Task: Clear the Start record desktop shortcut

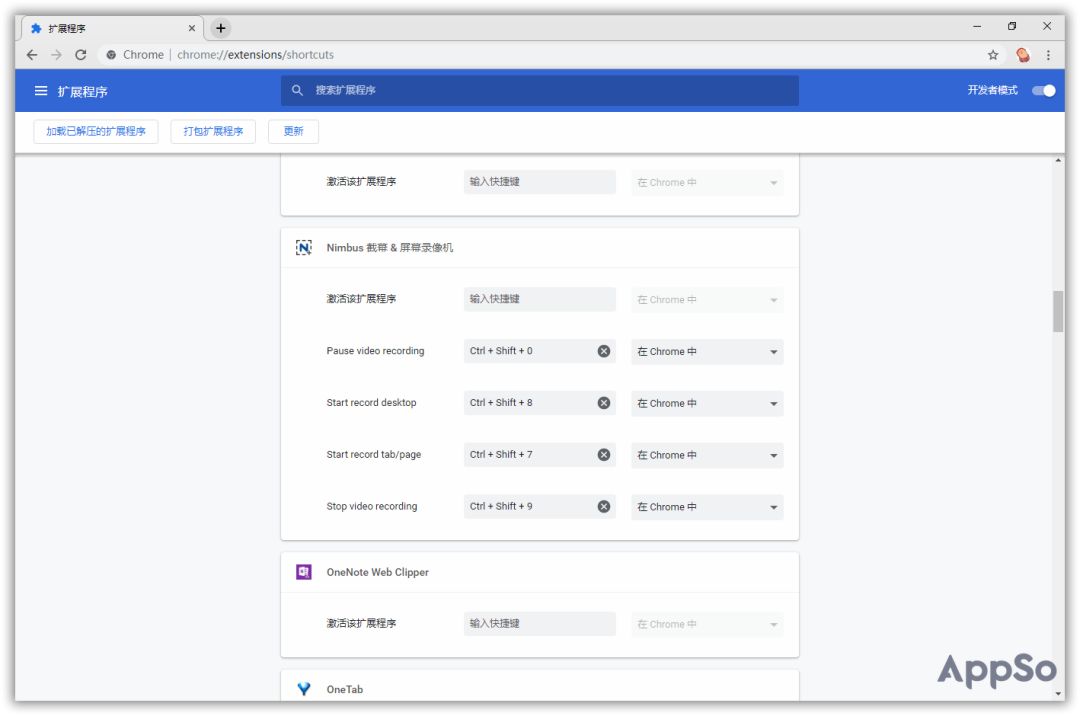Action: pyautogui.click(x=603, y=403)
